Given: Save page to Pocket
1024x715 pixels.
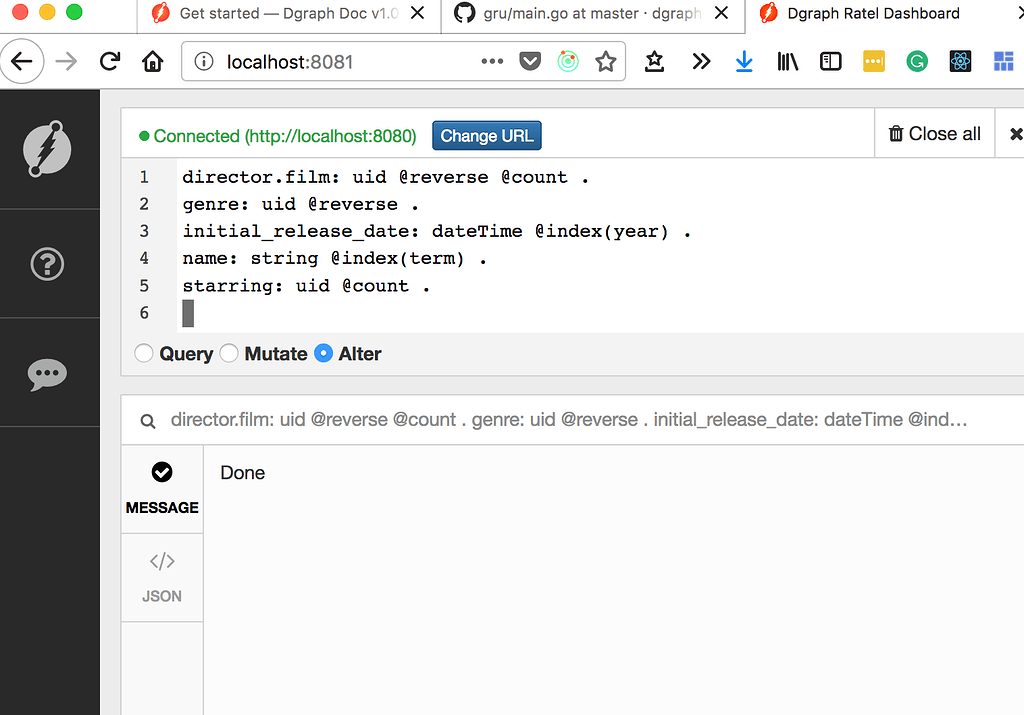Looking at the screenshot, I should click(x=530, y=61).
